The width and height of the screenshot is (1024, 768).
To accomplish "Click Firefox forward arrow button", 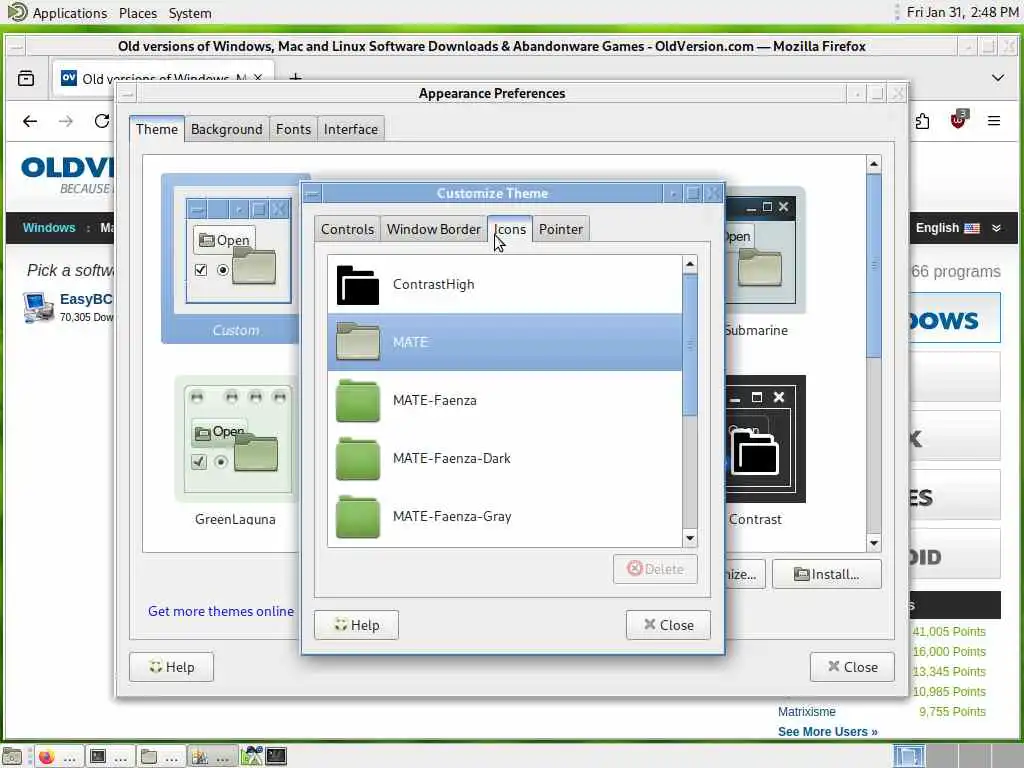I will pyautogui.click(x=66, y=121).
